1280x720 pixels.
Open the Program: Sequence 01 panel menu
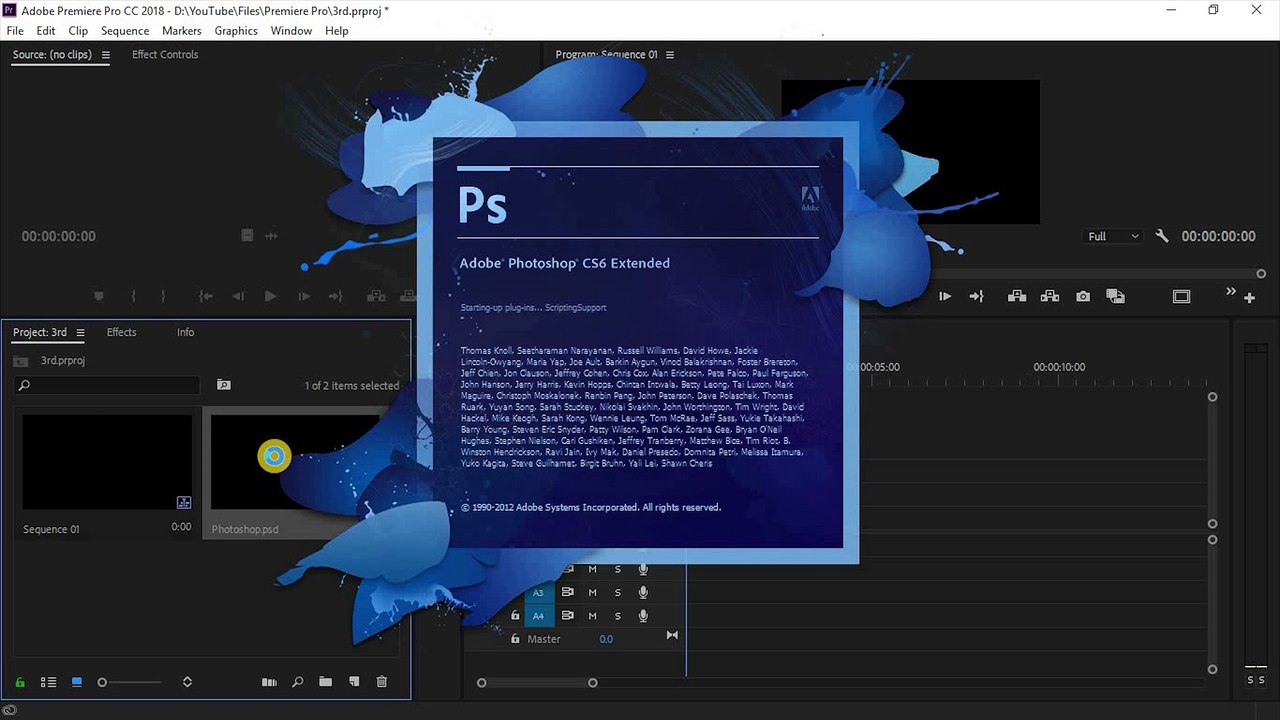(x=670, y=55)
